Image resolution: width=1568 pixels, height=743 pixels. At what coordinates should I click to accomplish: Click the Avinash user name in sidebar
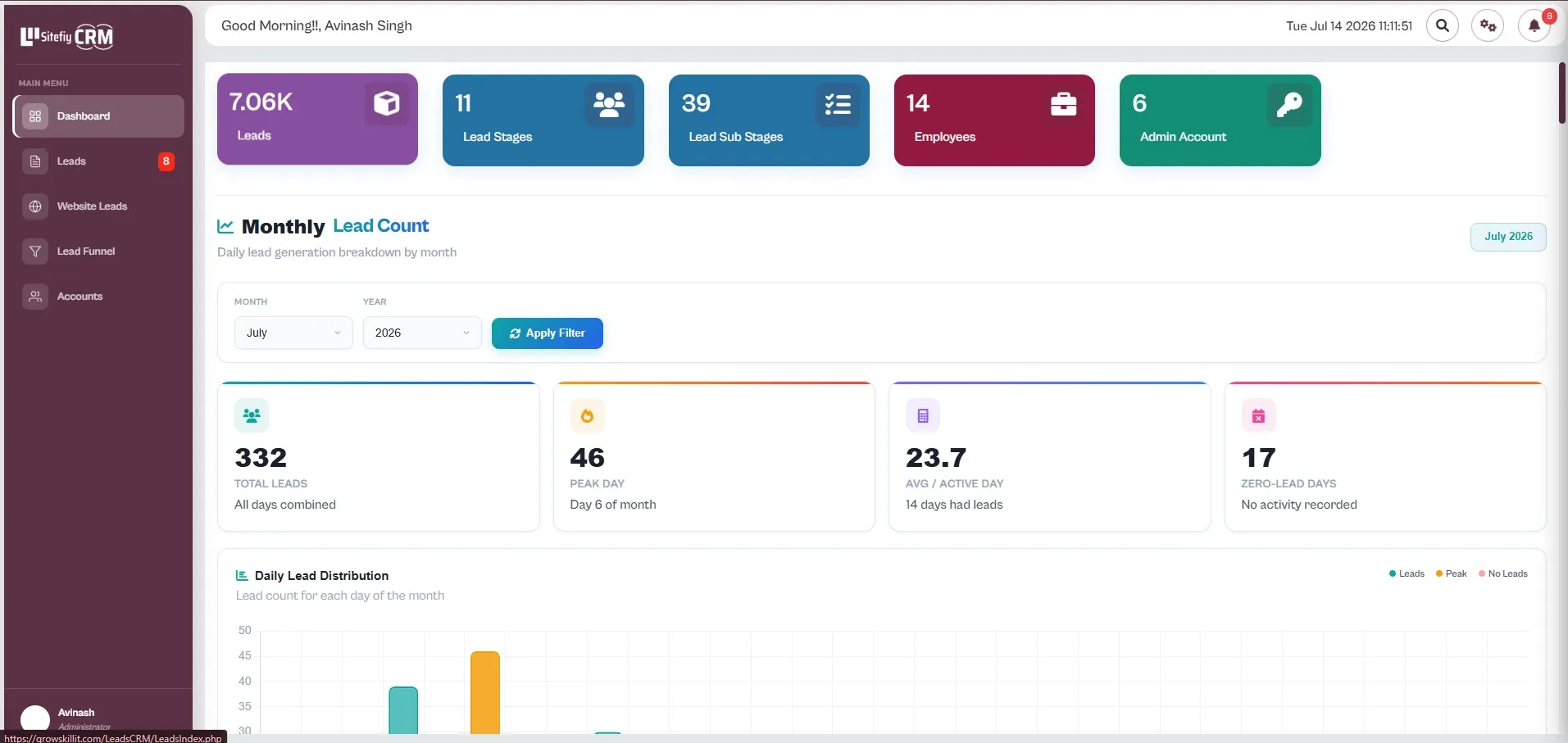pyautogui.click(x=76, y=713)
